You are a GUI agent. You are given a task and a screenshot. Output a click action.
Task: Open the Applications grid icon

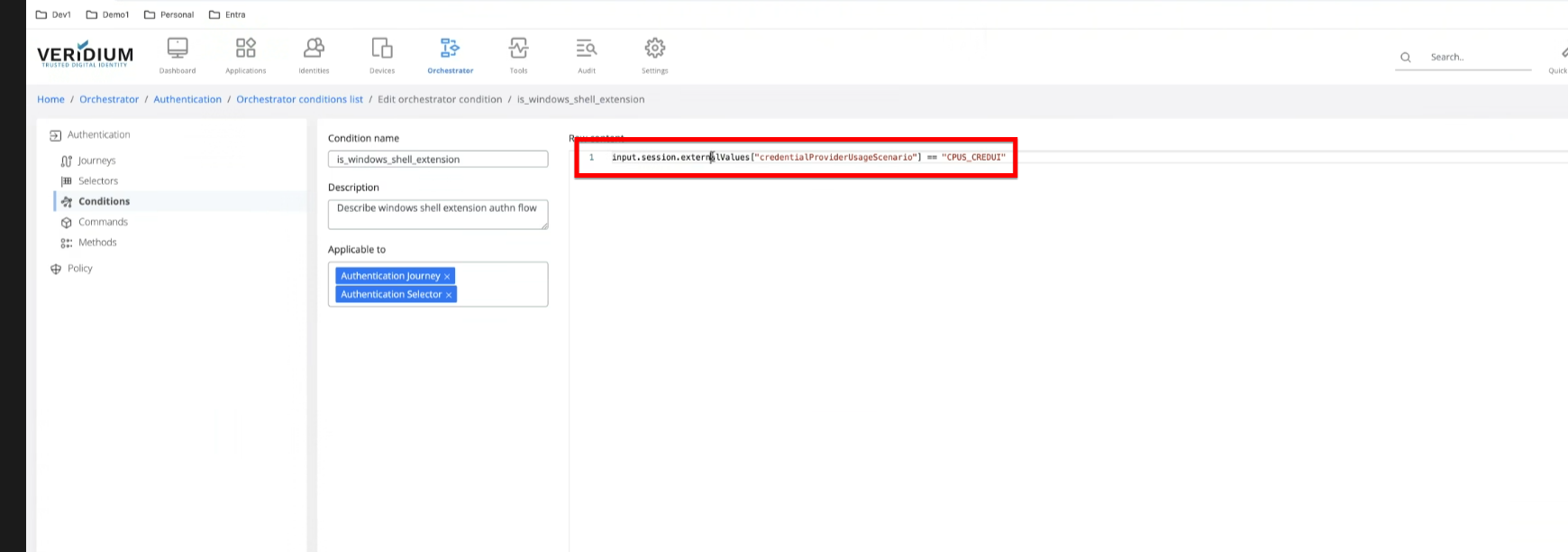pyautogui.click(x=245, y=49)
